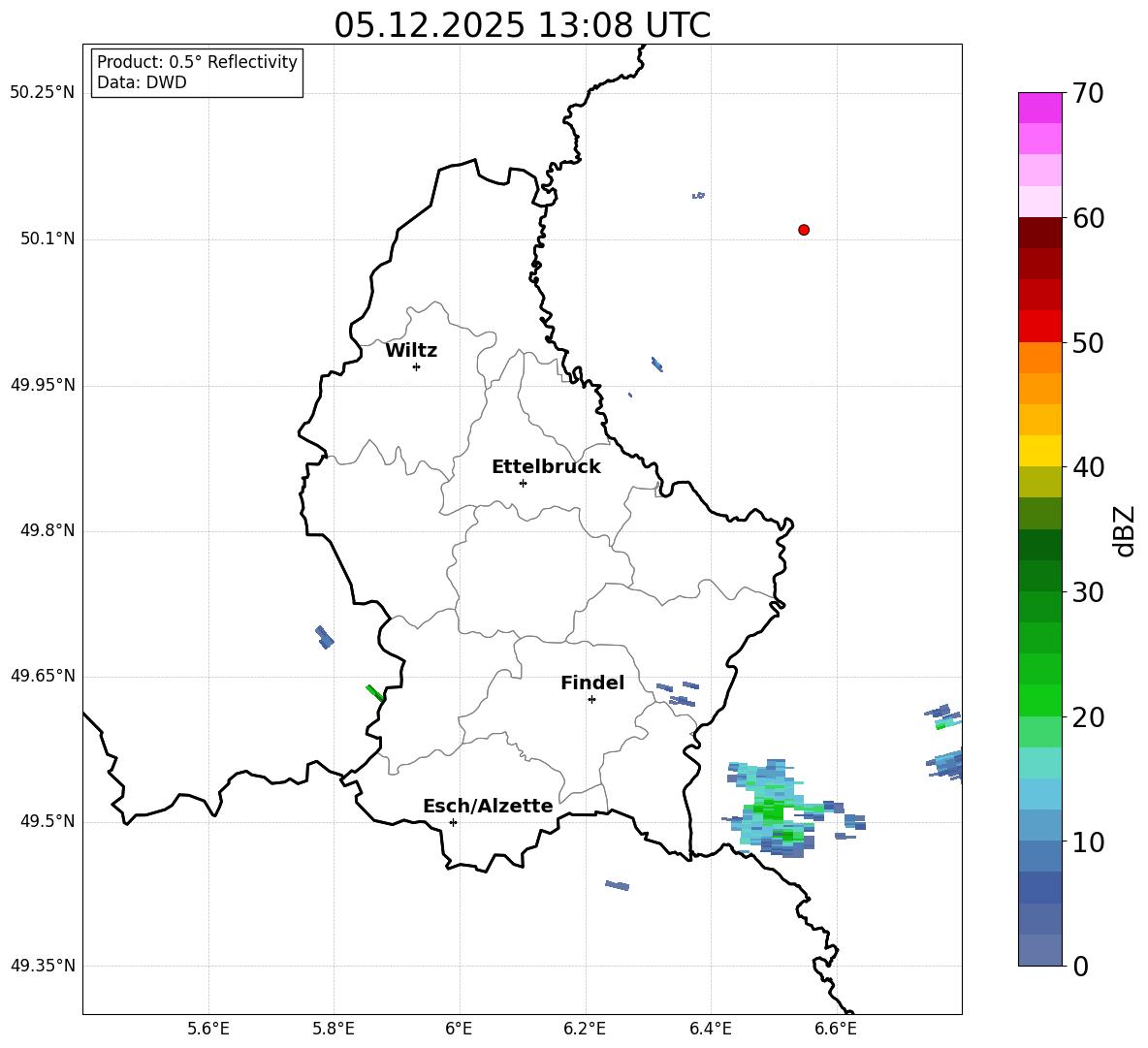Click the 50.25°N latitude tick label
This screenshot has width=1148, height=1048.
[43, 93]
